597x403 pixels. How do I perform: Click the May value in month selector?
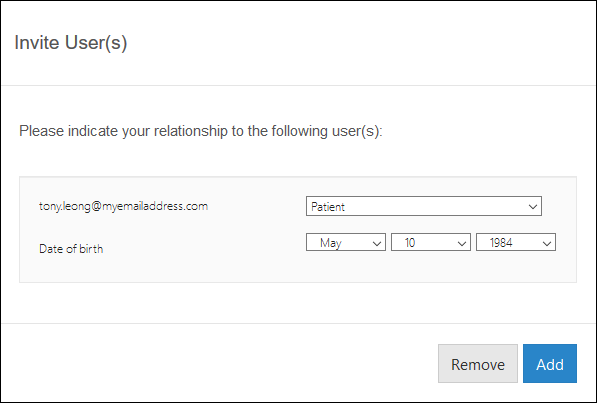pyautogui.click(x=330, y=243)
